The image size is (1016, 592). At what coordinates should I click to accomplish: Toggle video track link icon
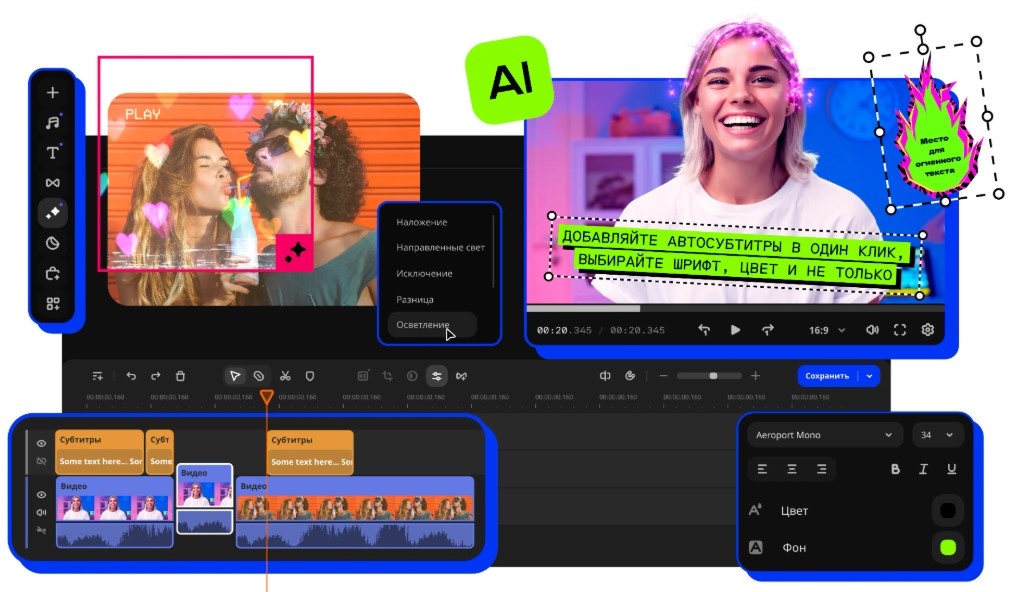point(41,530)
